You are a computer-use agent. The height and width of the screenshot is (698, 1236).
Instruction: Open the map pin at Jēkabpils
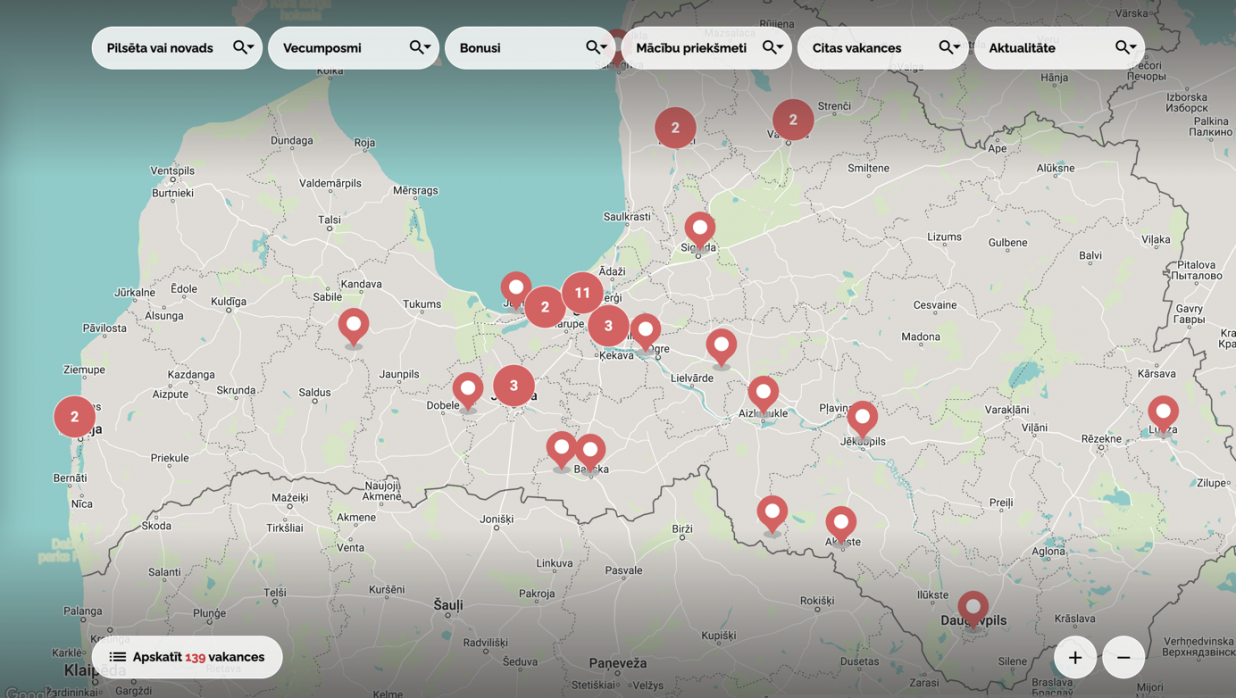[862, 418]
